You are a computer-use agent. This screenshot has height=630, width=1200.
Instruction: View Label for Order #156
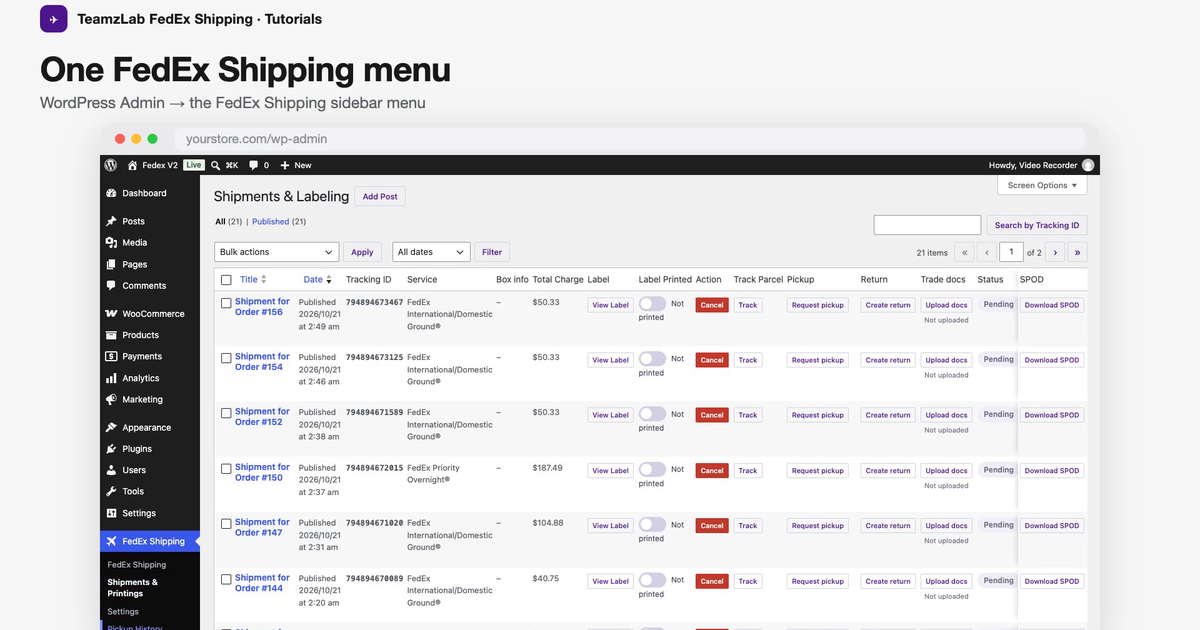[x=610, y=305]
